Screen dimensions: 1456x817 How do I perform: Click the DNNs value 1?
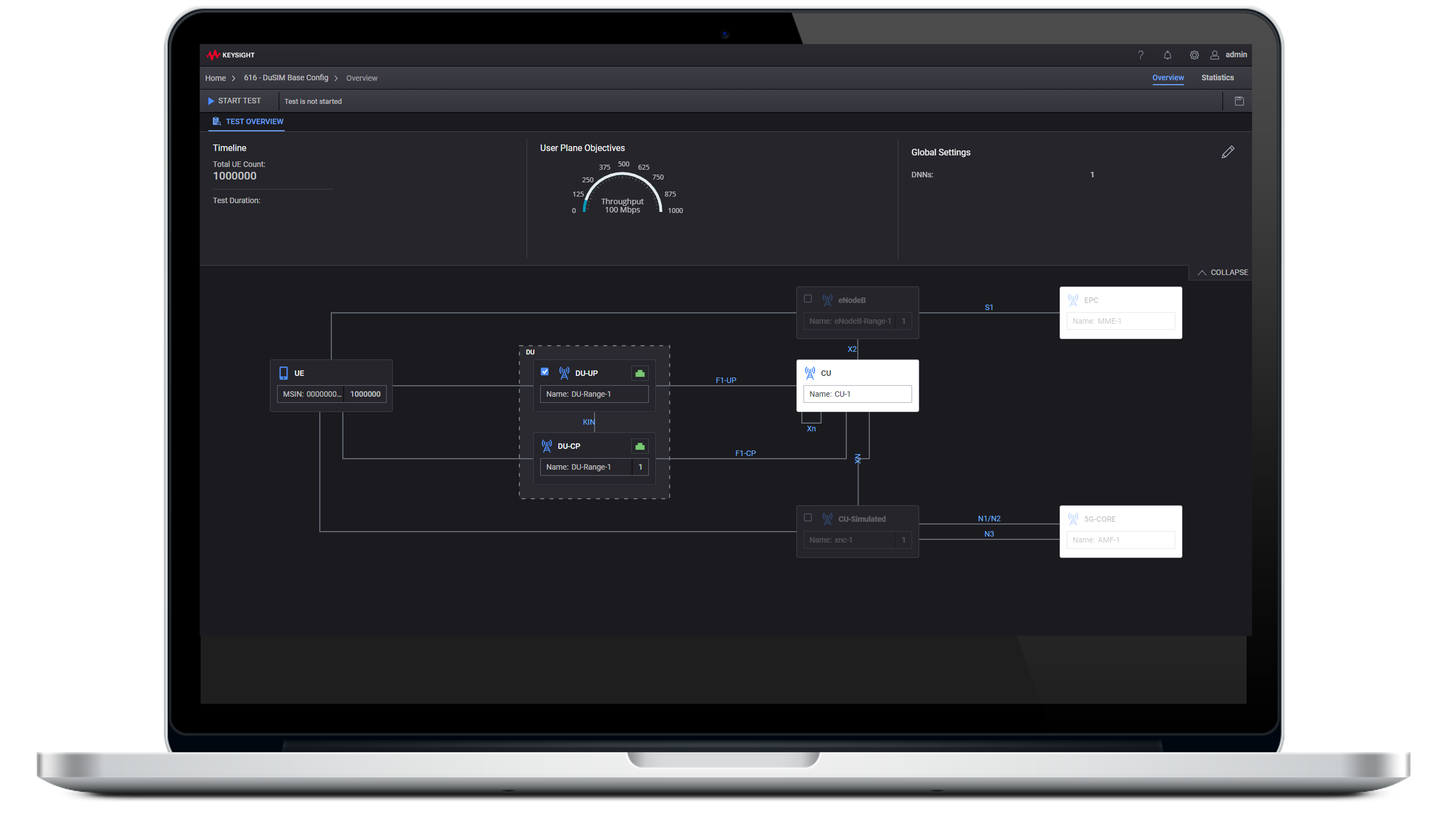pos(1092,175)
